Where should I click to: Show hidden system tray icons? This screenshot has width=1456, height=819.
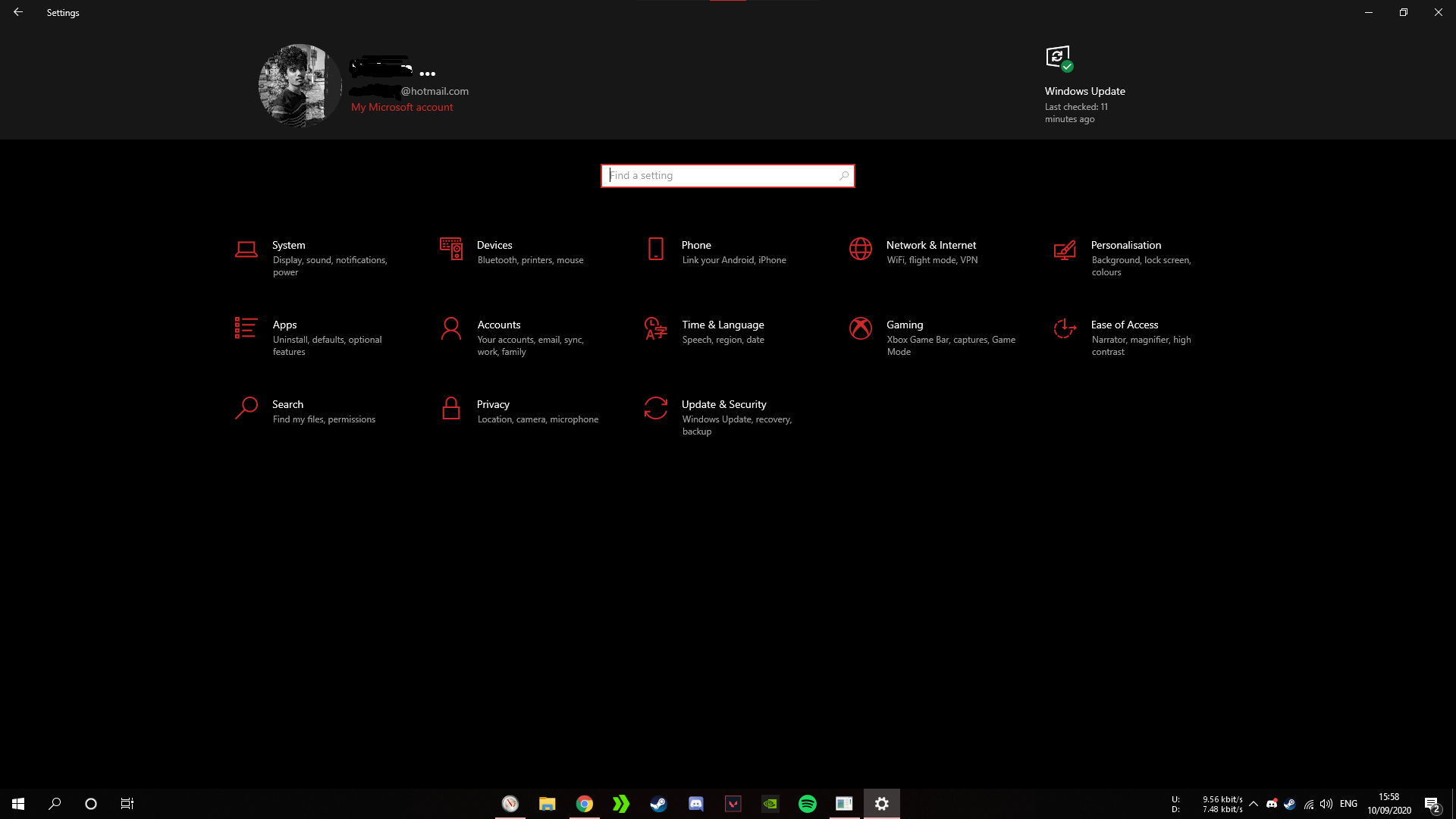[1254, 804]
